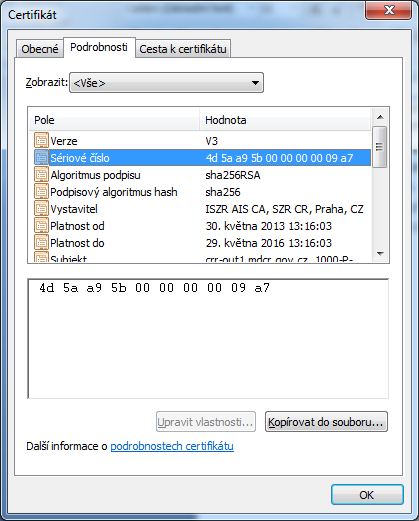Switch to the Obecné tab
This screenshot has width=419, height=521.
40,49
